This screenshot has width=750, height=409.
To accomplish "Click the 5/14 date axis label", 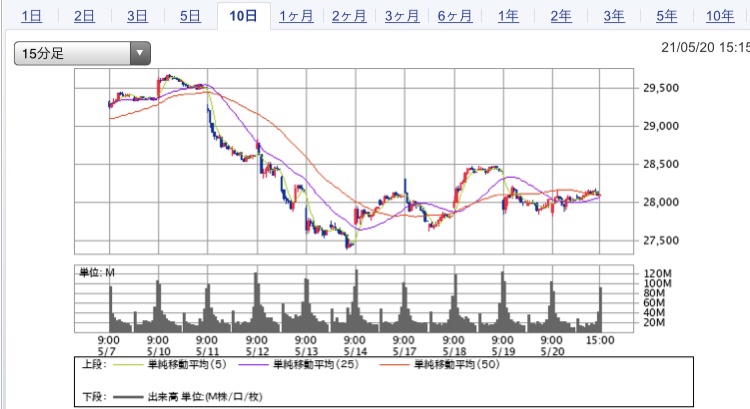I will (355, 352).
